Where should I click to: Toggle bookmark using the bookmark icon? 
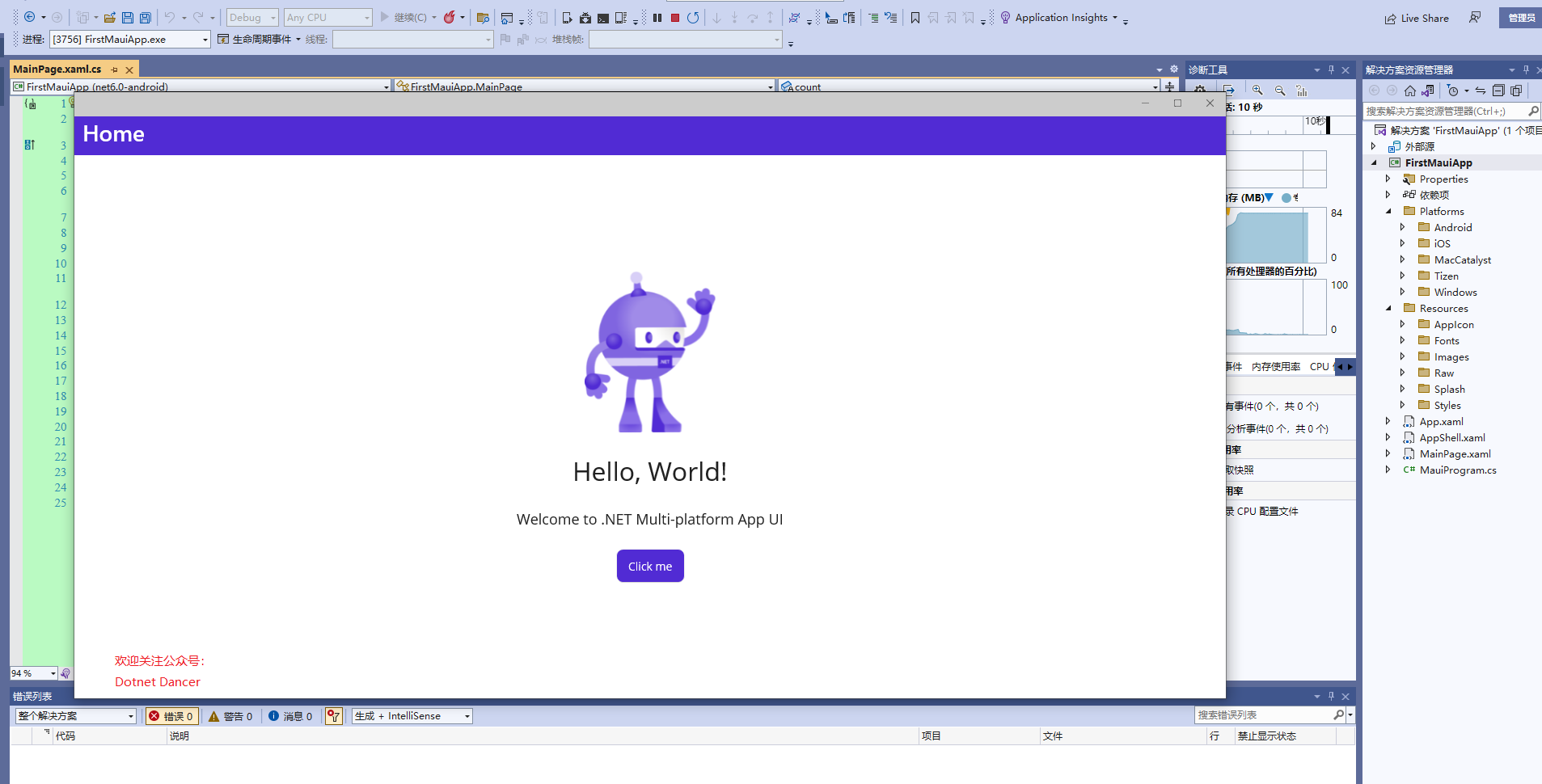915,18
